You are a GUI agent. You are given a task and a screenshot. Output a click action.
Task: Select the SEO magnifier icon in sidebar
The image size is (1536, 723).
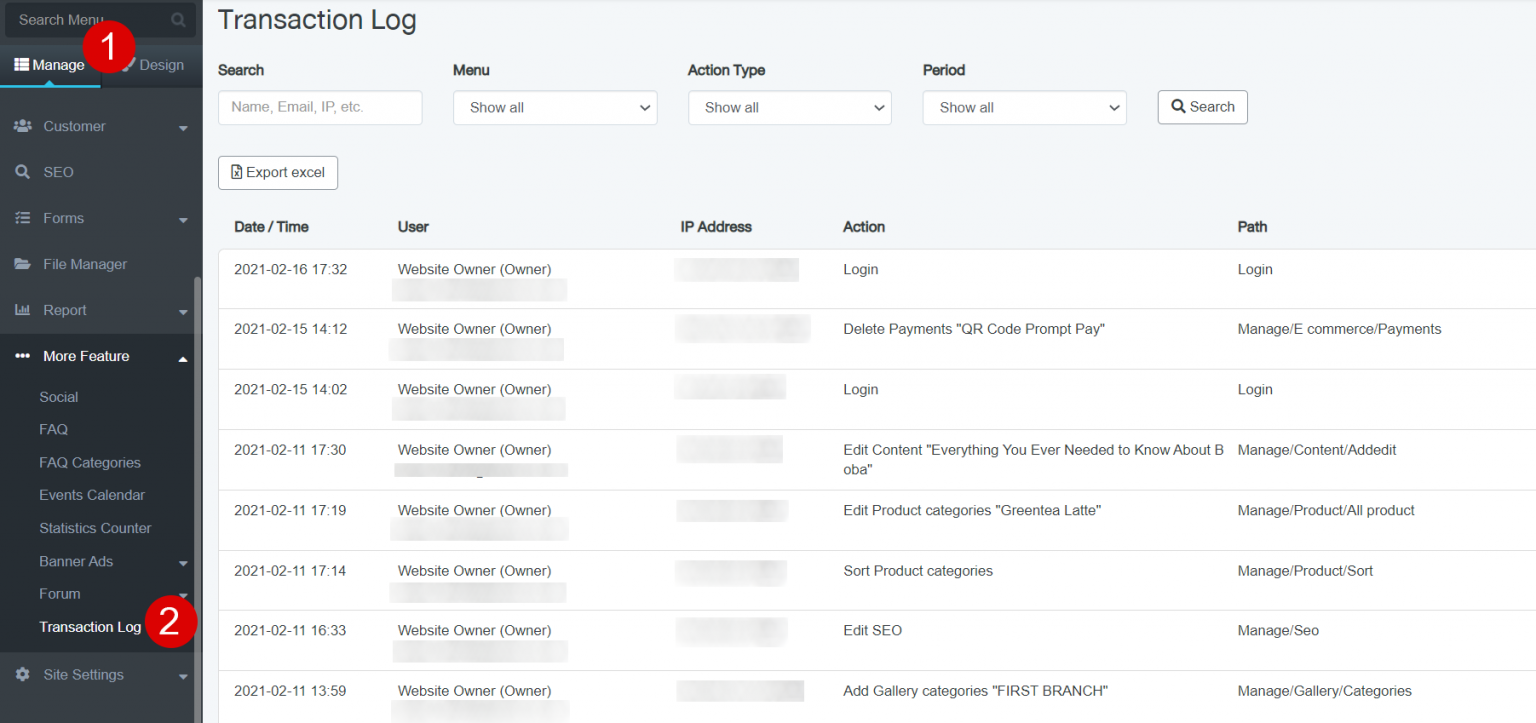pyautogui.click(x=23, y=172)
